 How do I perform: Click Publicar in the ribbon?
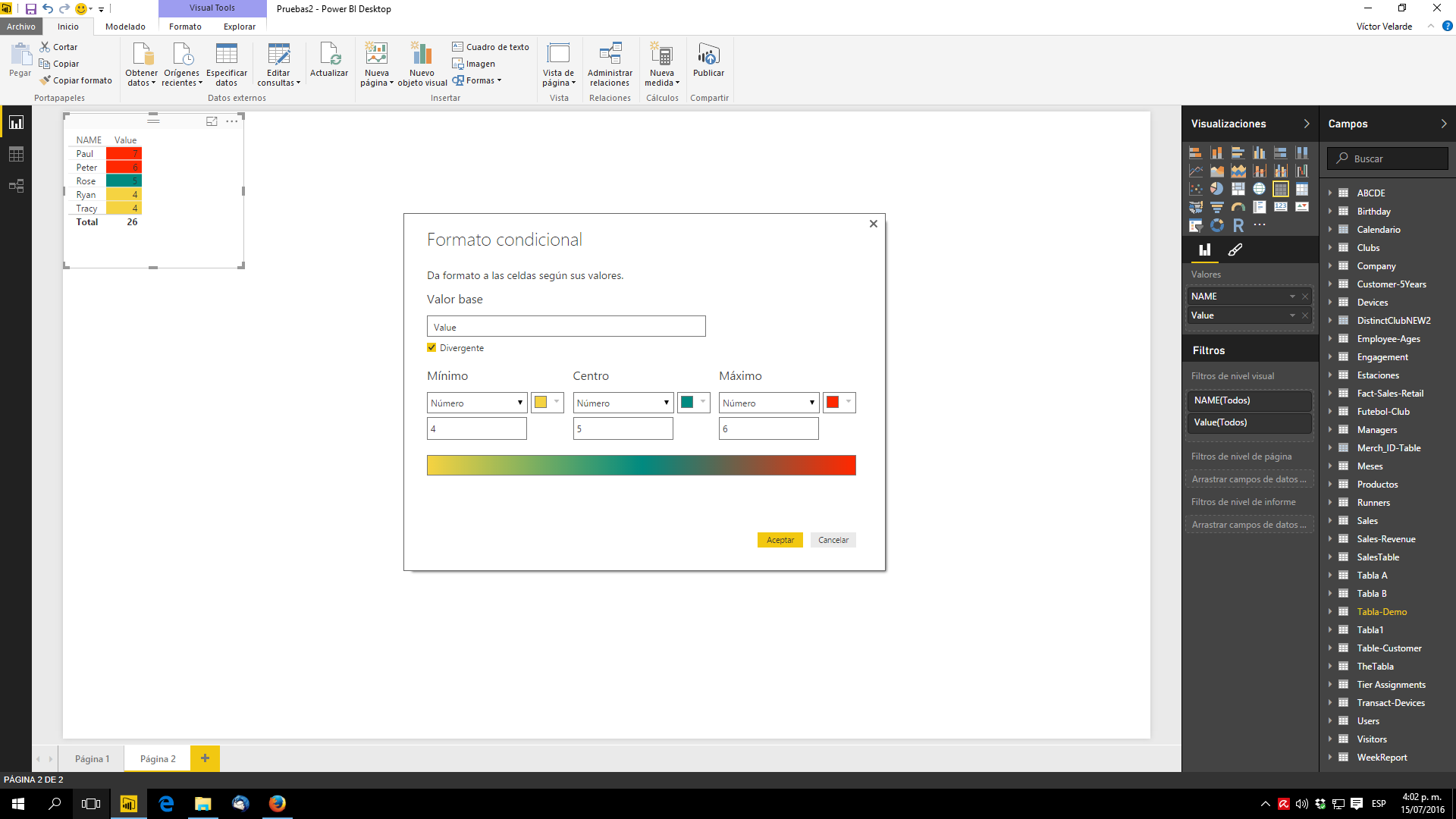(x=708, y=60)
